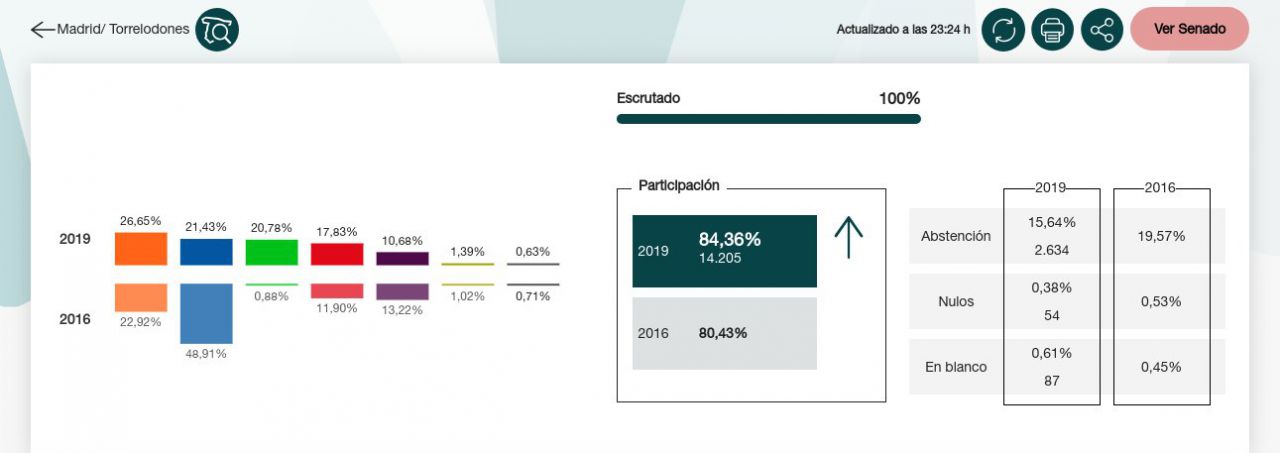The width and height of the screenshot is (1280, 453).
Task: Click the back arrow beside Madrid/ Torrelodones
Action: (x=42, y=30)
